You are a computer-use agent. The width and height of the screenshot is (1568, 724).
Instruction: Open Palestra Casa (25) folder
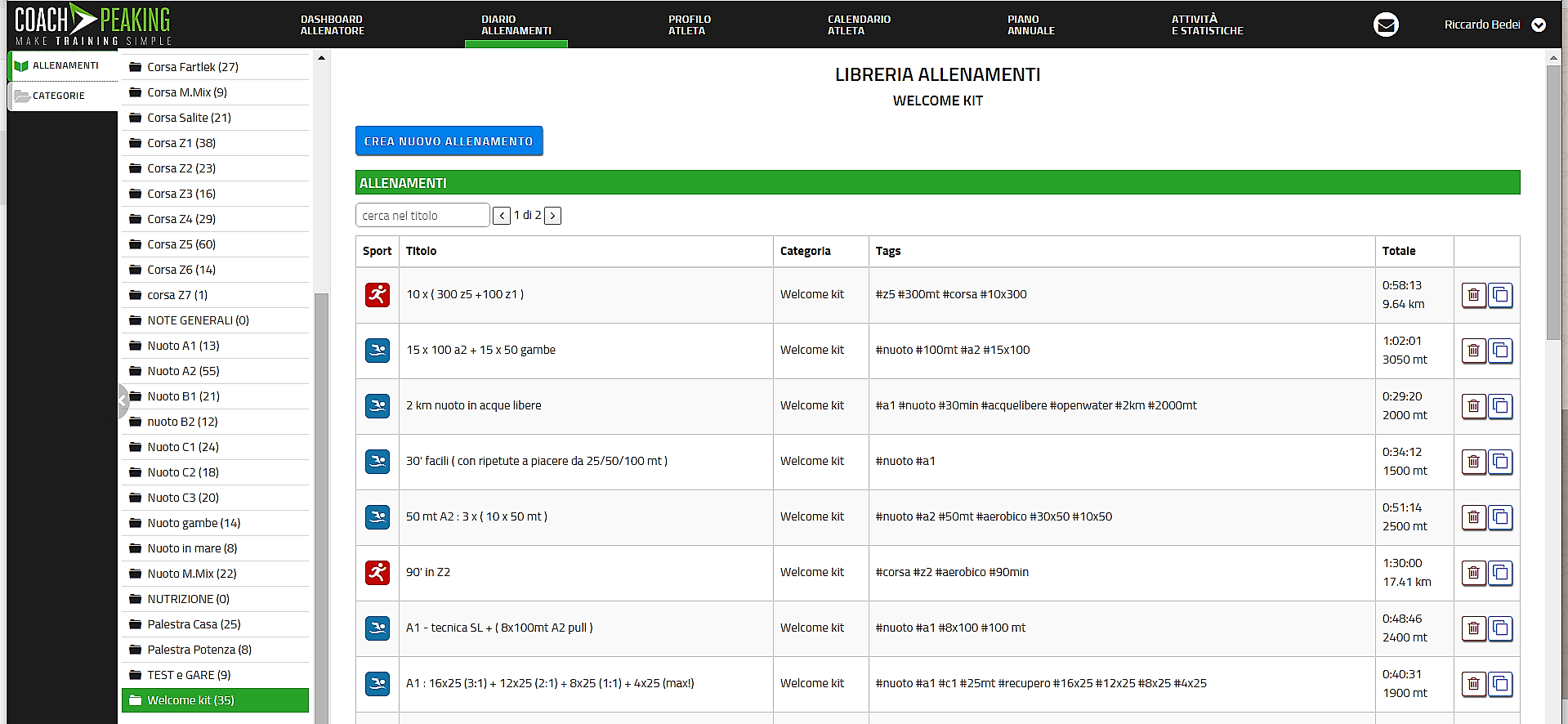pos(216,624)
